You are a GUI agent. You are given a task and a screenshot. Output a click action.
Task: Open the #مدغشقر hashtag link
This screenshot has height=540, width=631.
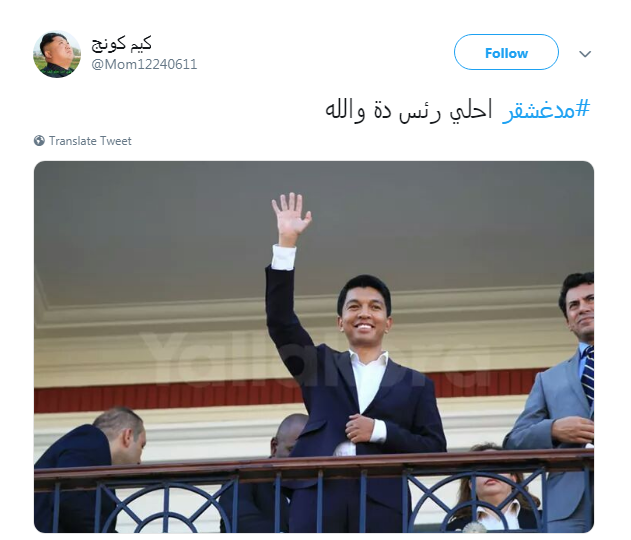pos(546,109)
